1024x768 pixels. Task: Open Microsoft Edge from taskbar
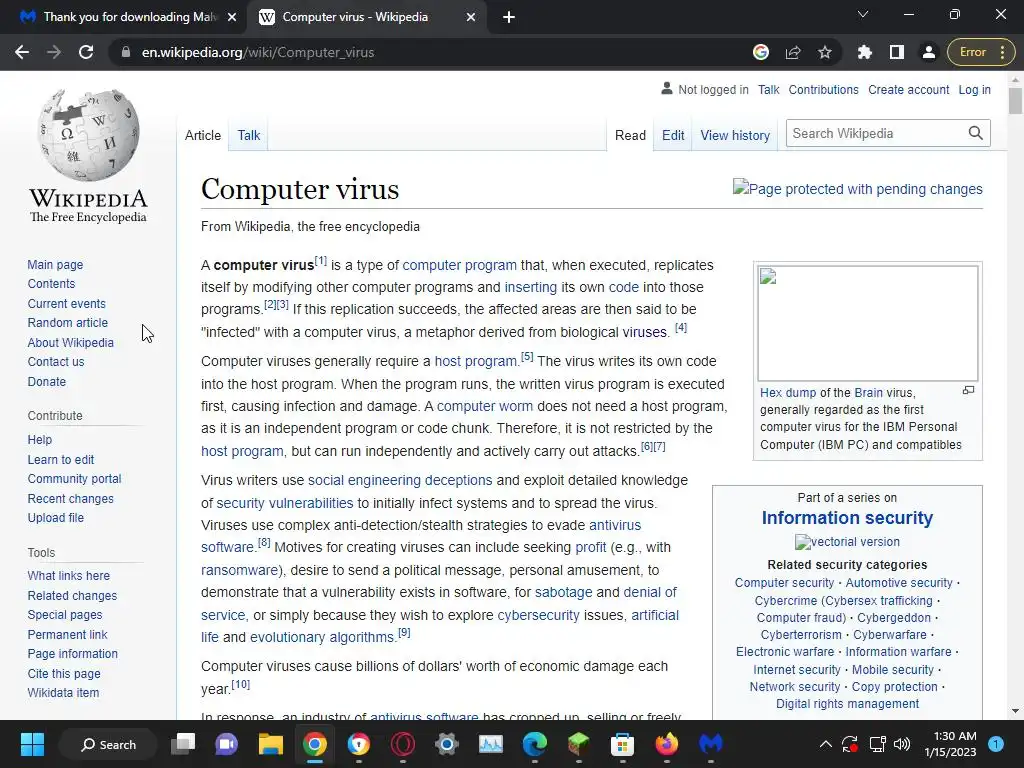(534, 744)
